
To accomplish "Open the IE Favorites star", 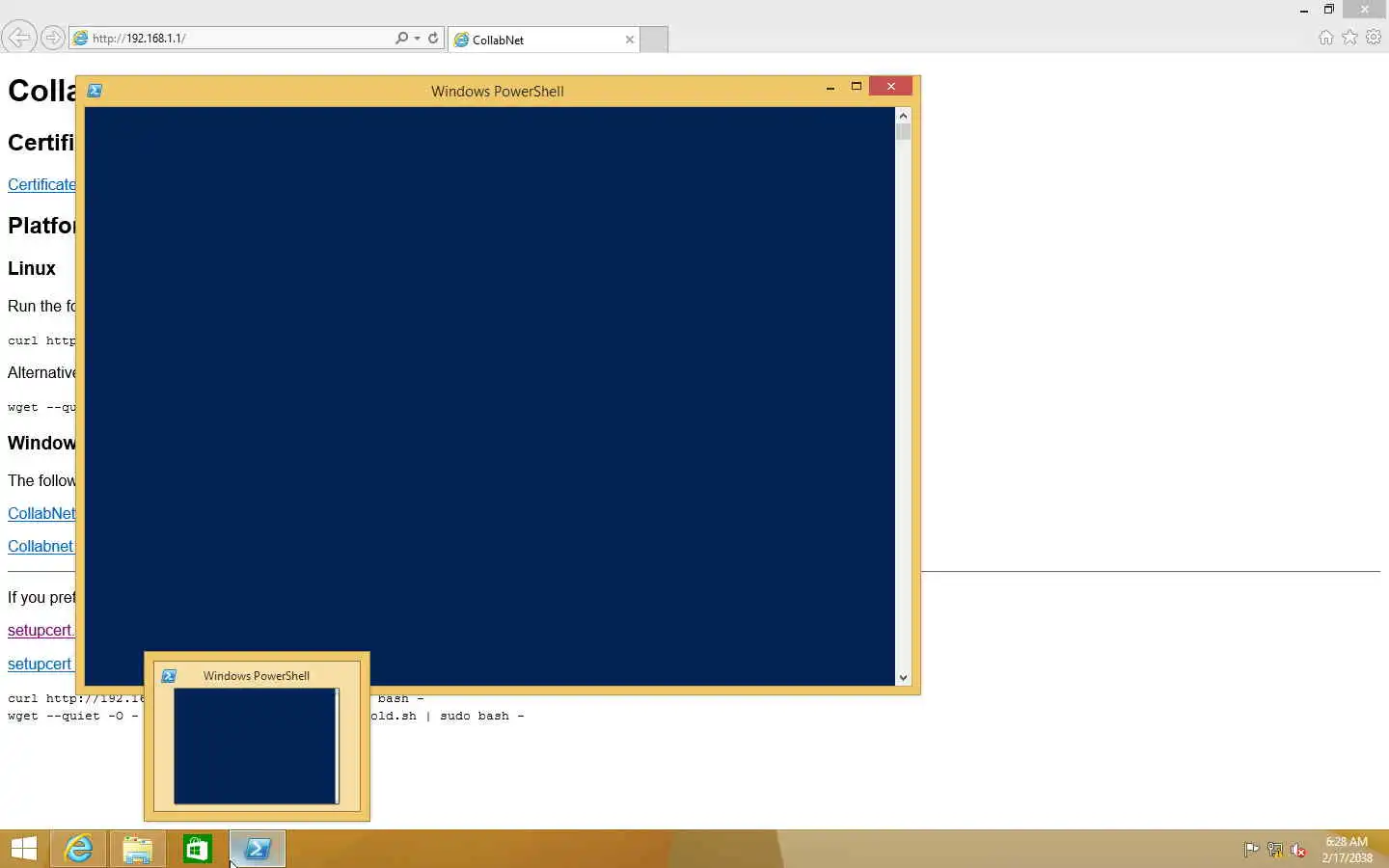I will (1349, 37).
